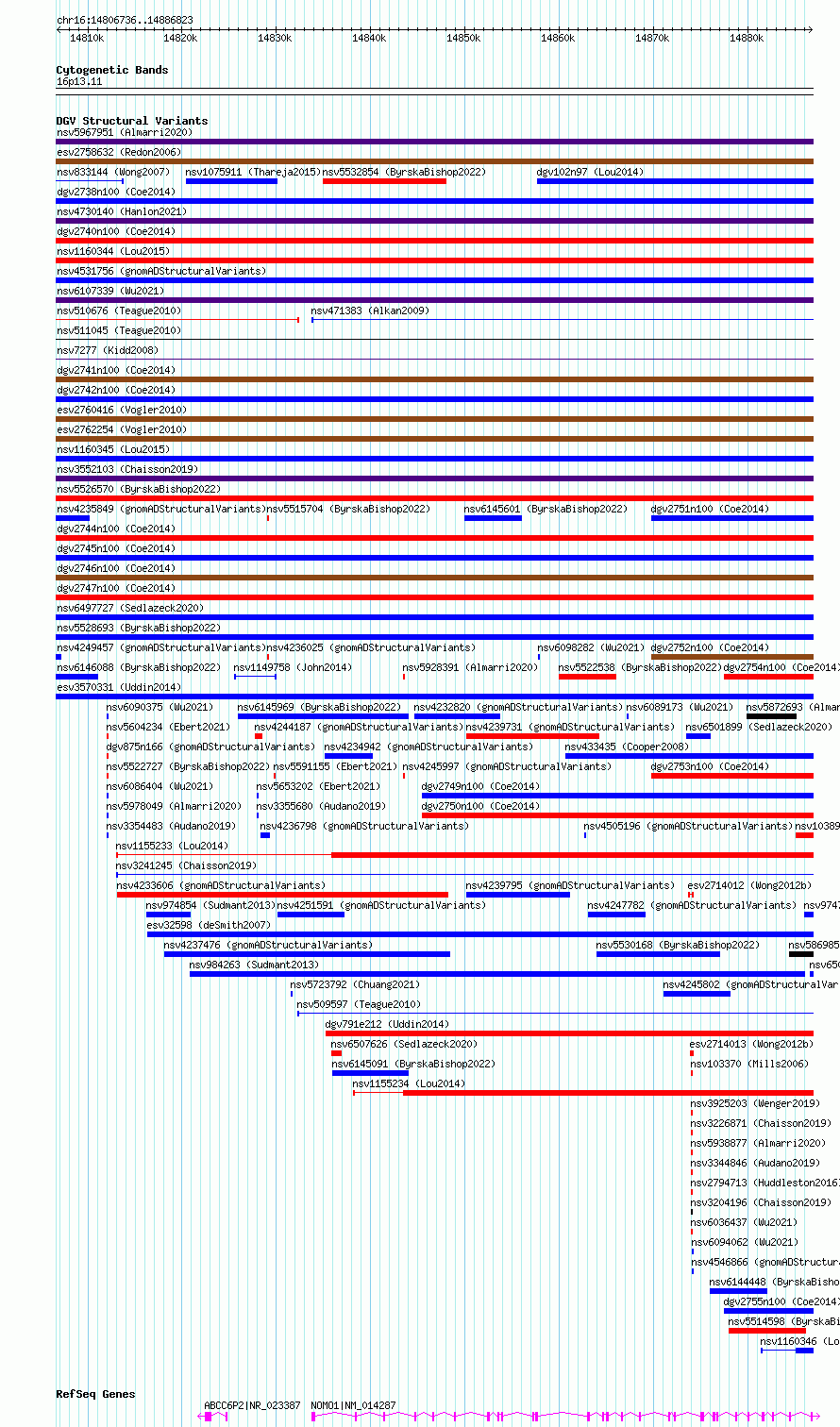Open esv3570331 (Uddin2014) variant
This screenshot has width=840, height=1427.
coord(118,688)
